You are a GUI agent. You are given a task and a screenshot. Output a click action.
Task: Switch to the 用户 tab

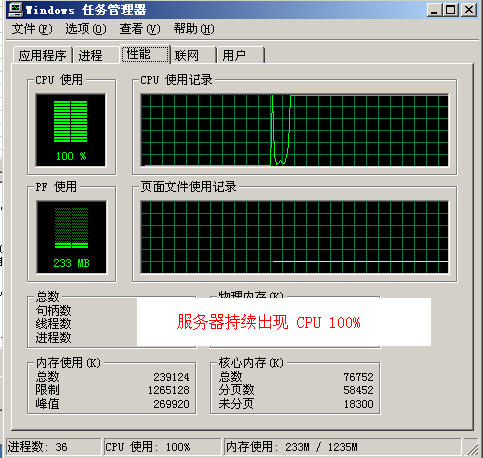pyautogui.click(x=241, y=55)
